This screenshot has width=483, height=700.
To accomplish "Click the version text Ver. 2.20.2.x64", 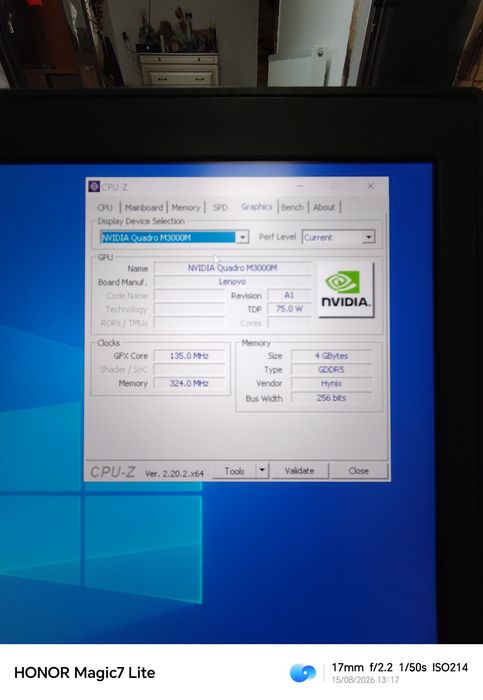I will [174, 473].
